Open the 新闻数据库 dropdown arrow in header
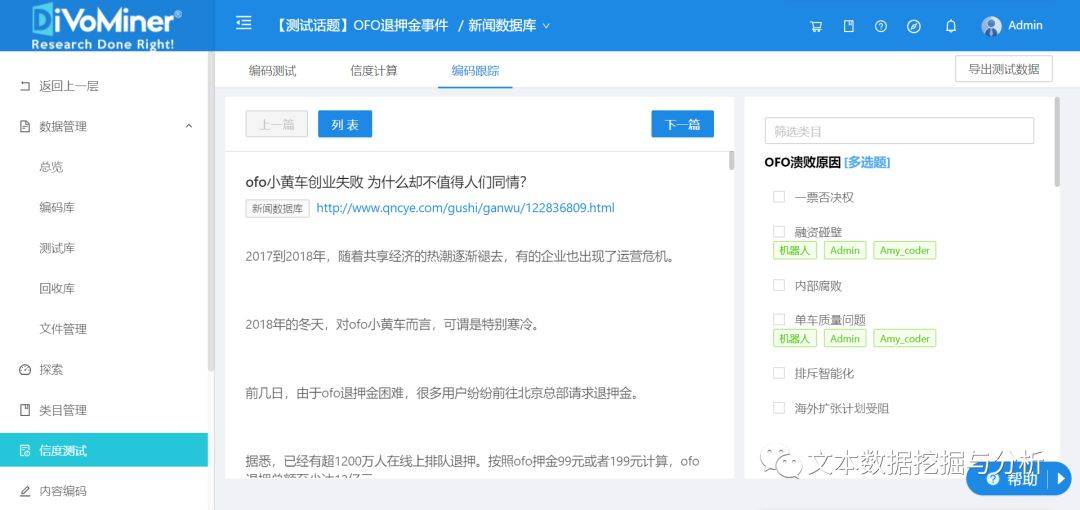The height and width of the screenshot is (510, 1080). coord(546,26)
